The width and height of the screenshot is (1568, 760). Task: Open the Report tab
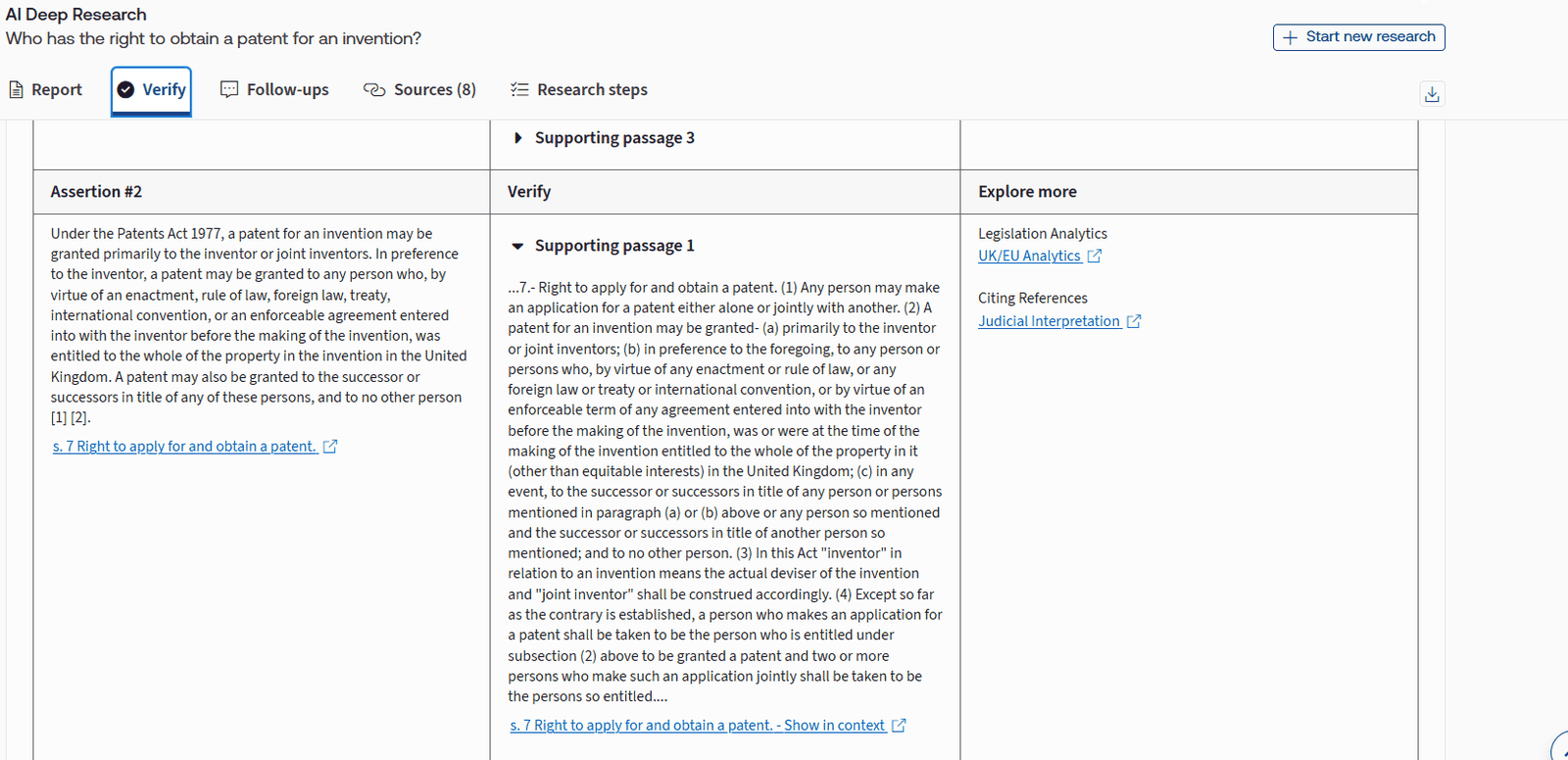click(45, 90)
